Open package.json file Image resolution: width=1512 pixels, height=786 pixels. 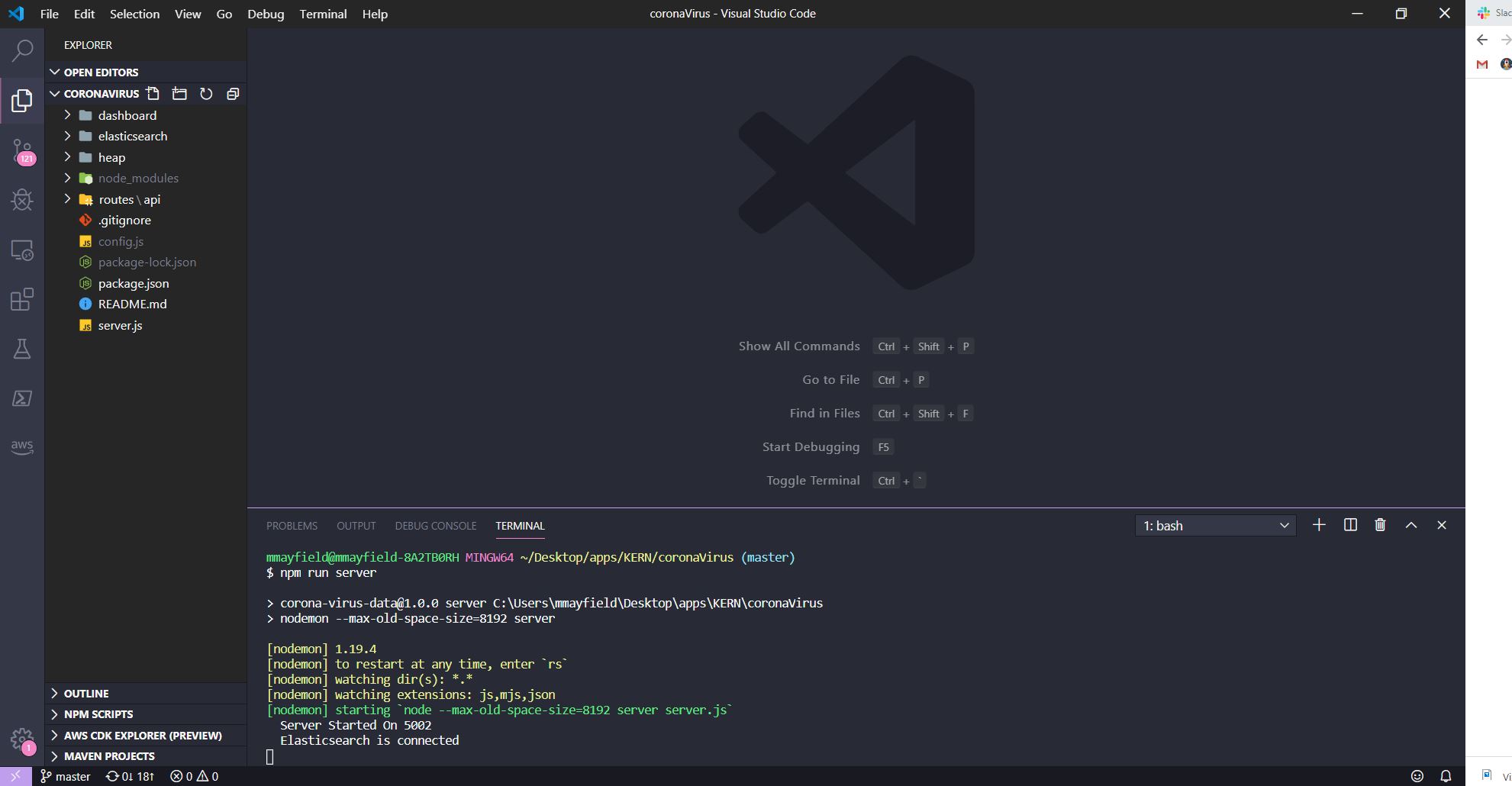[x=146, y=283]
